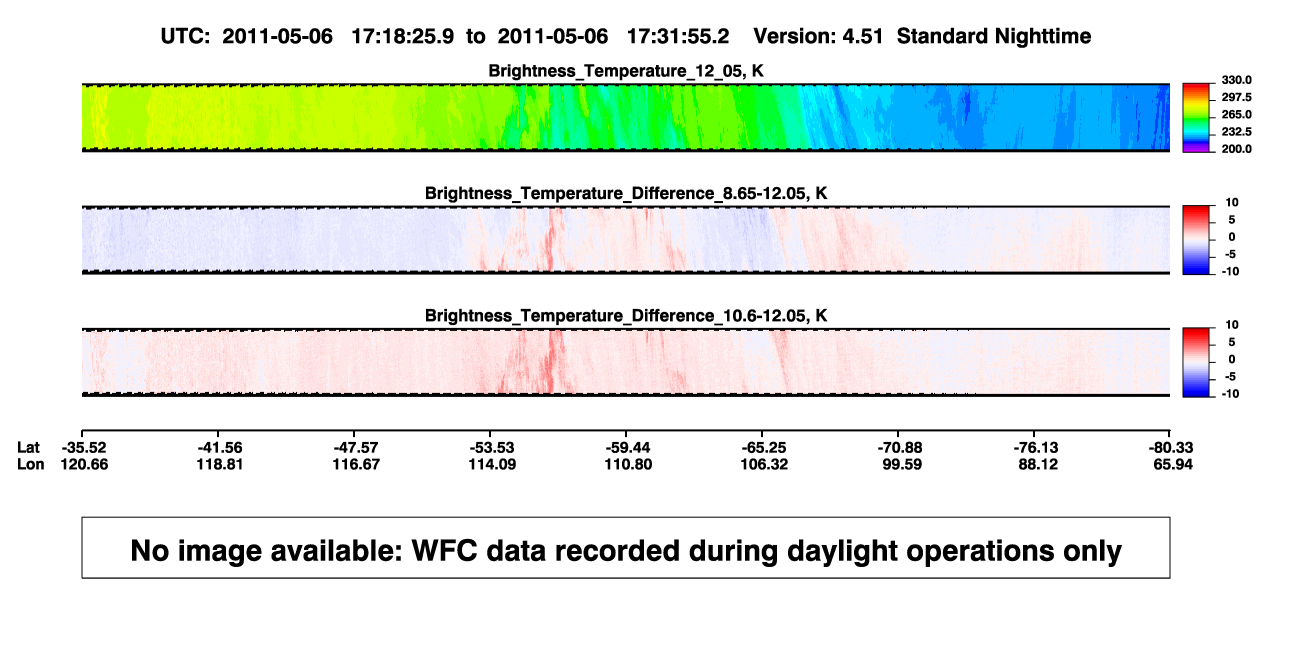1300x667 pixels.
Task: Click longitude value 106.32
Action: click(x=762, y=464)
